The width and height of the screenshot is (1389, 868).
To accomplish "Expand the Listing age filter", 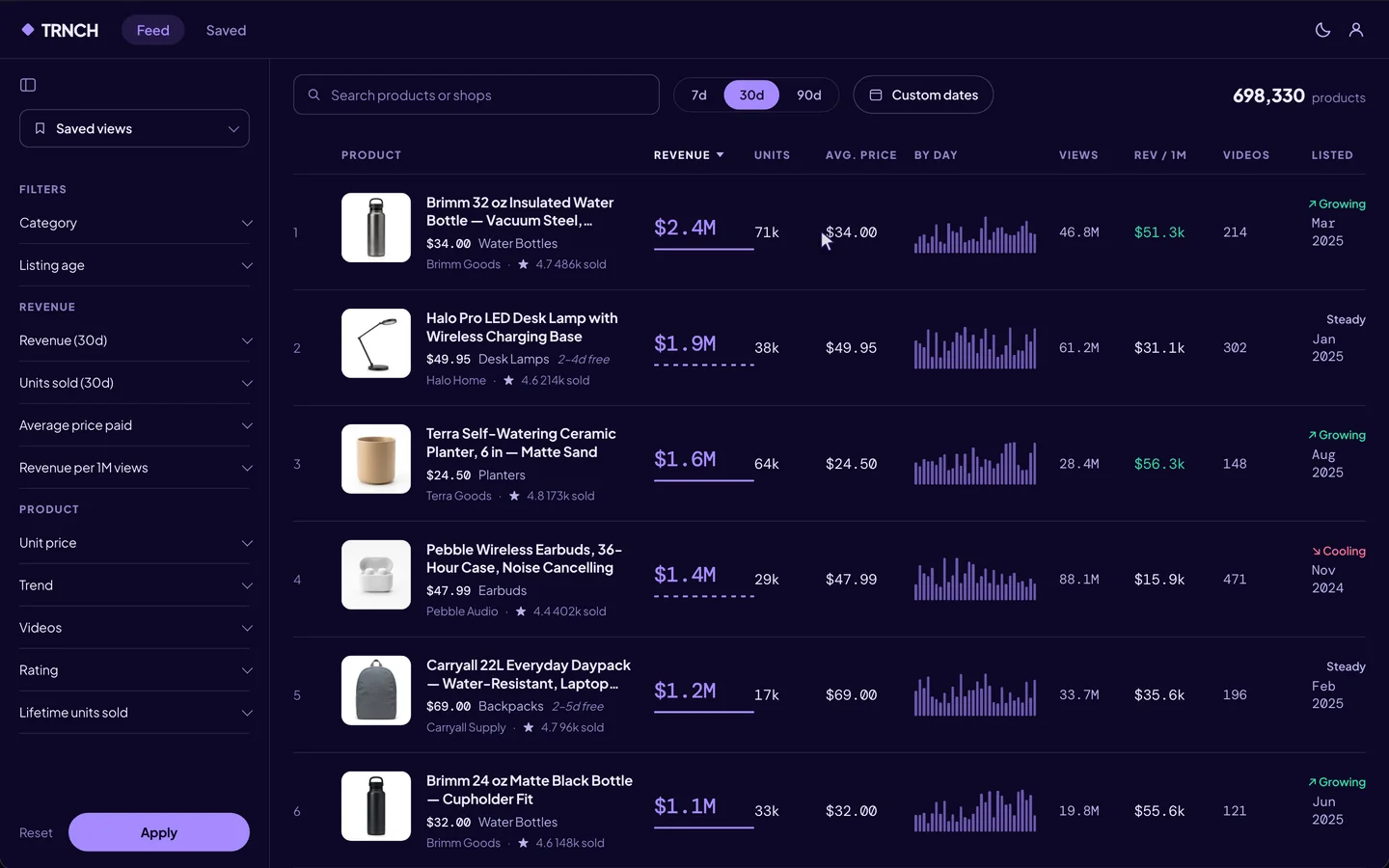I will [134, 265].
